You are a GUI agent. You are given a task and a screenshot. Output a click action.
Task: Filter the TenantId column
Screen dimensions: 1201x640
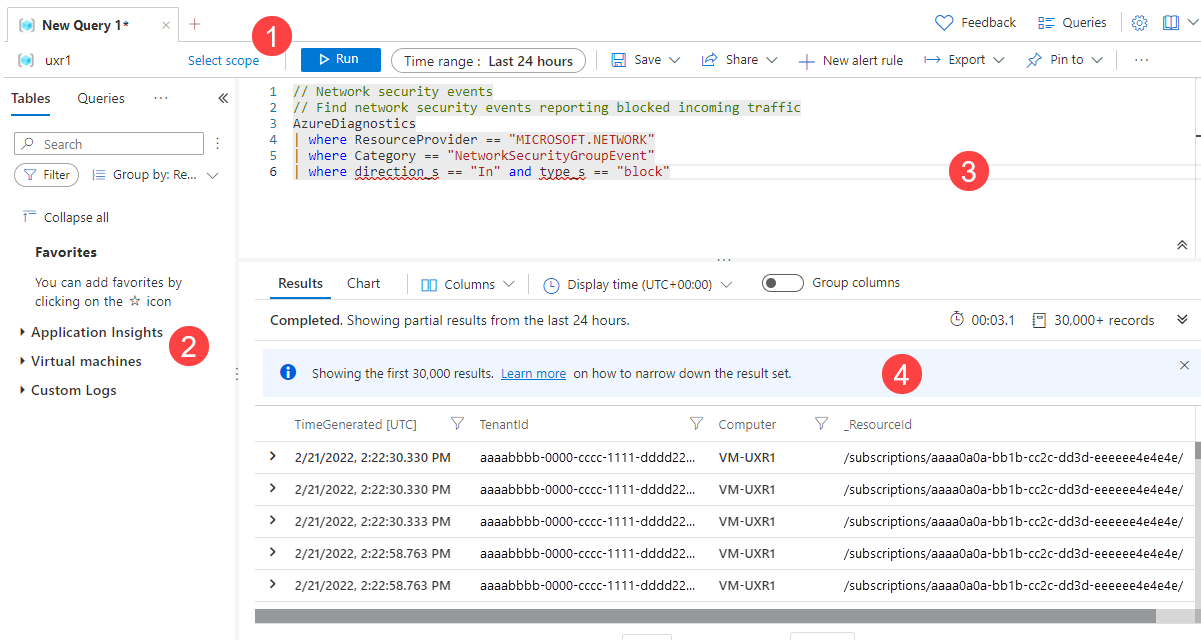click(696, 424)
